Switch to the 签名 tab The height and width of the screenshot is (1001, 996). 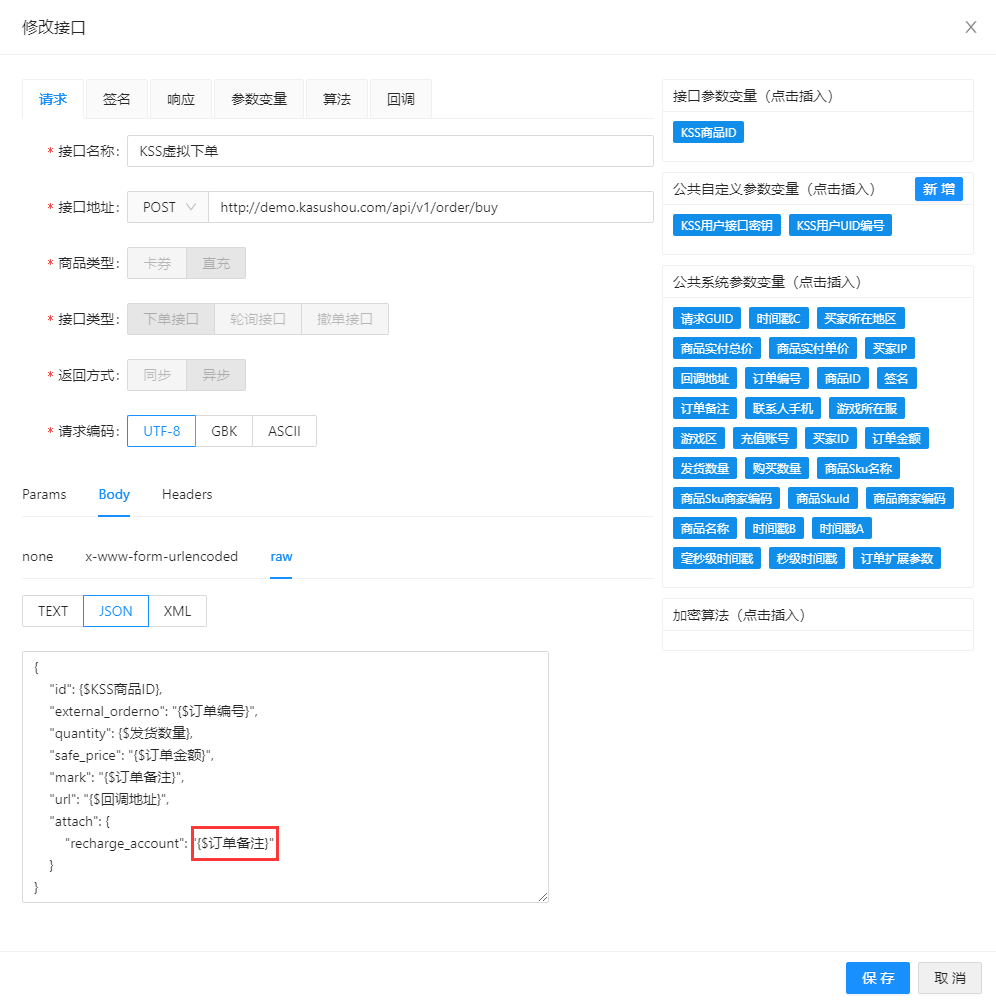[117, 99]
